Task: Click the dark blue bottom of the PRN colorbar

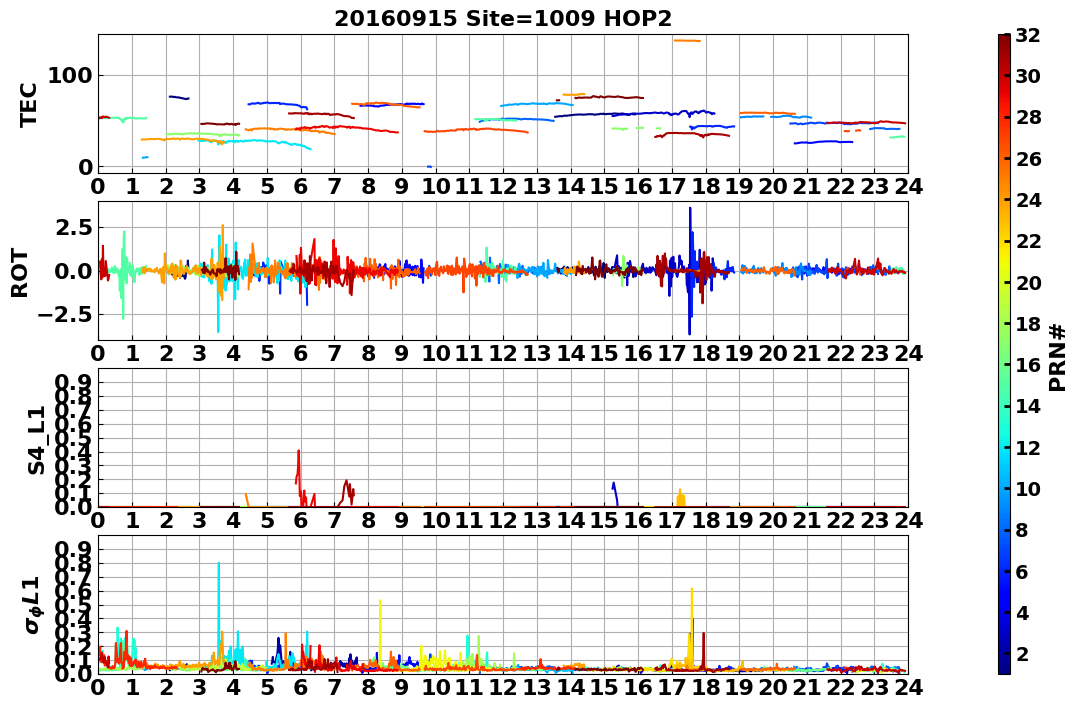Action: pos(1004,666)
